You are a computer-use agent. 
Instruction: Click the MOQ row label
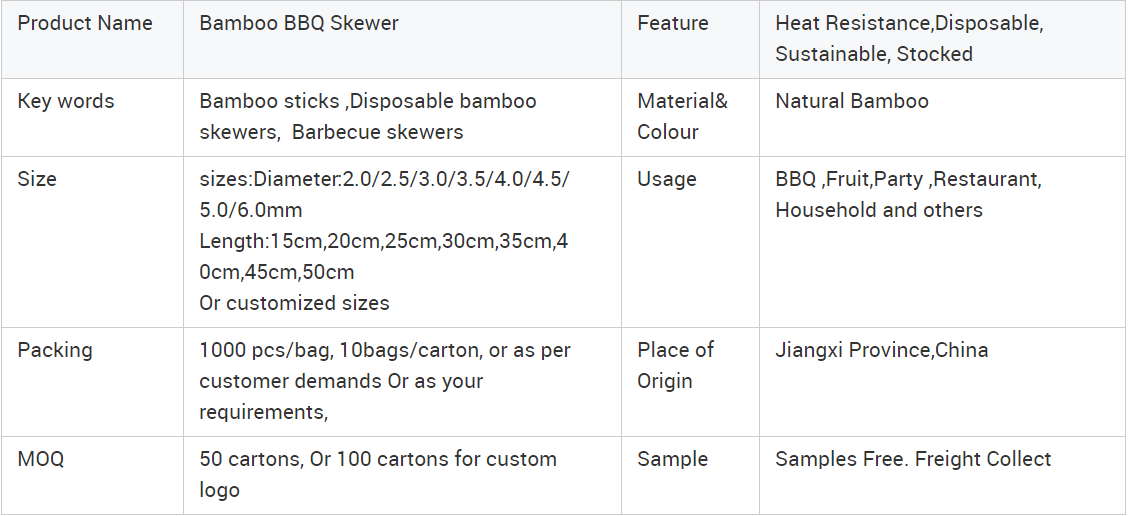point(40,459)
